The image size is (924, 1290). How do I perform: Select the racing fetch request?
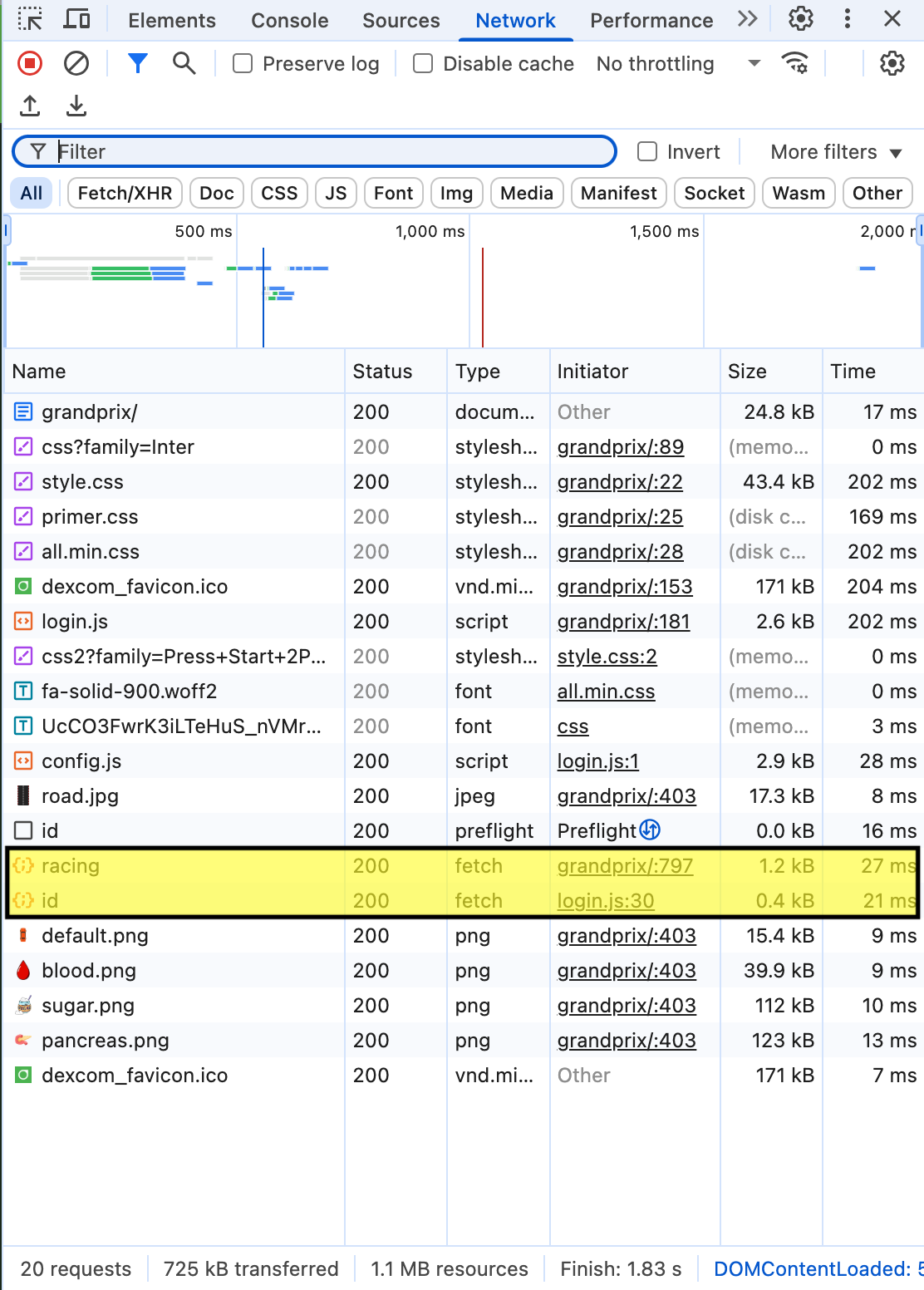464,866
